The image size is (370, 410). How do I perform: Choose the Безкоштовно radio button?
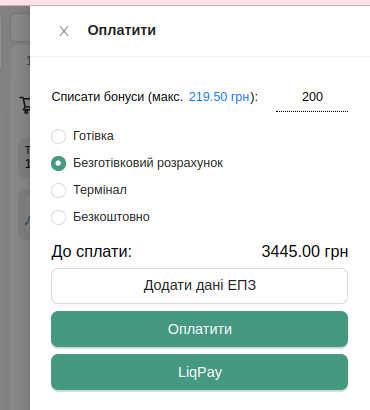58,217
